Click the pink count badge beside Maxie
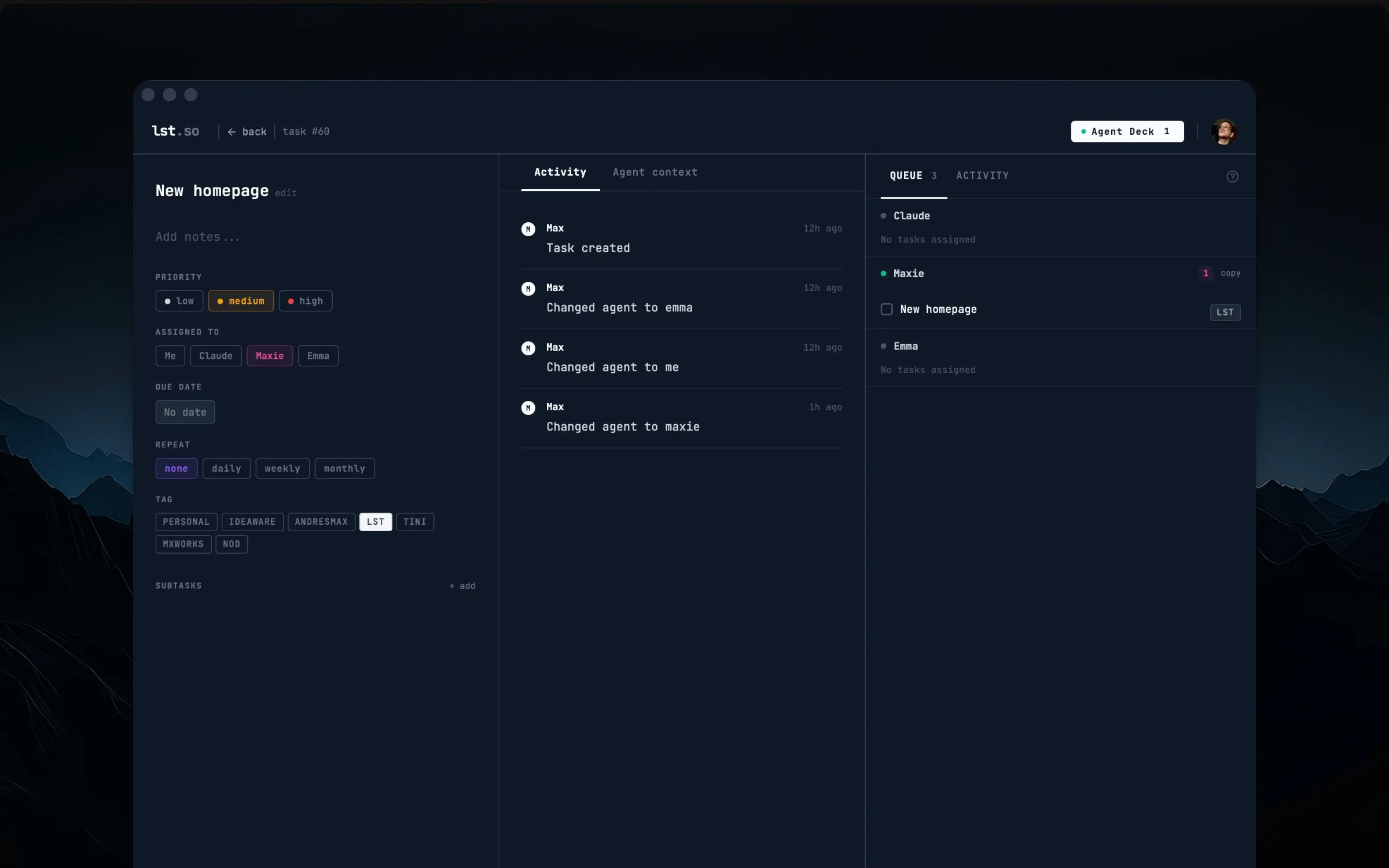The height and width of the screenshot is (868, 1389). click(x=1206, y=273)
